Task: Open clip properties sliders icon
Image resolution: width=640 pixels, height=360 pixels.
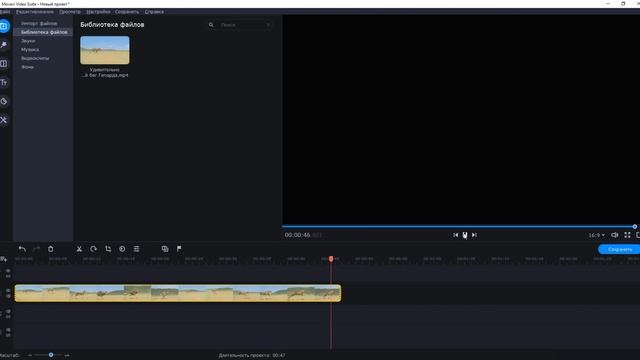Action: point(136,249)
